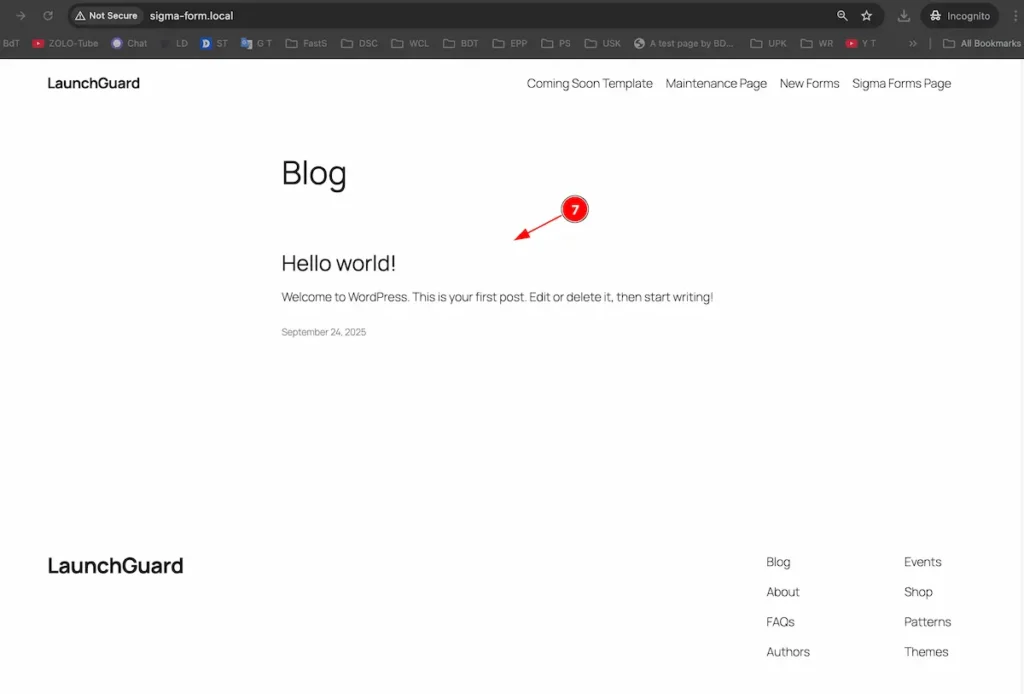
Task: Open the Shop footer link
Action: click(918, 592)
